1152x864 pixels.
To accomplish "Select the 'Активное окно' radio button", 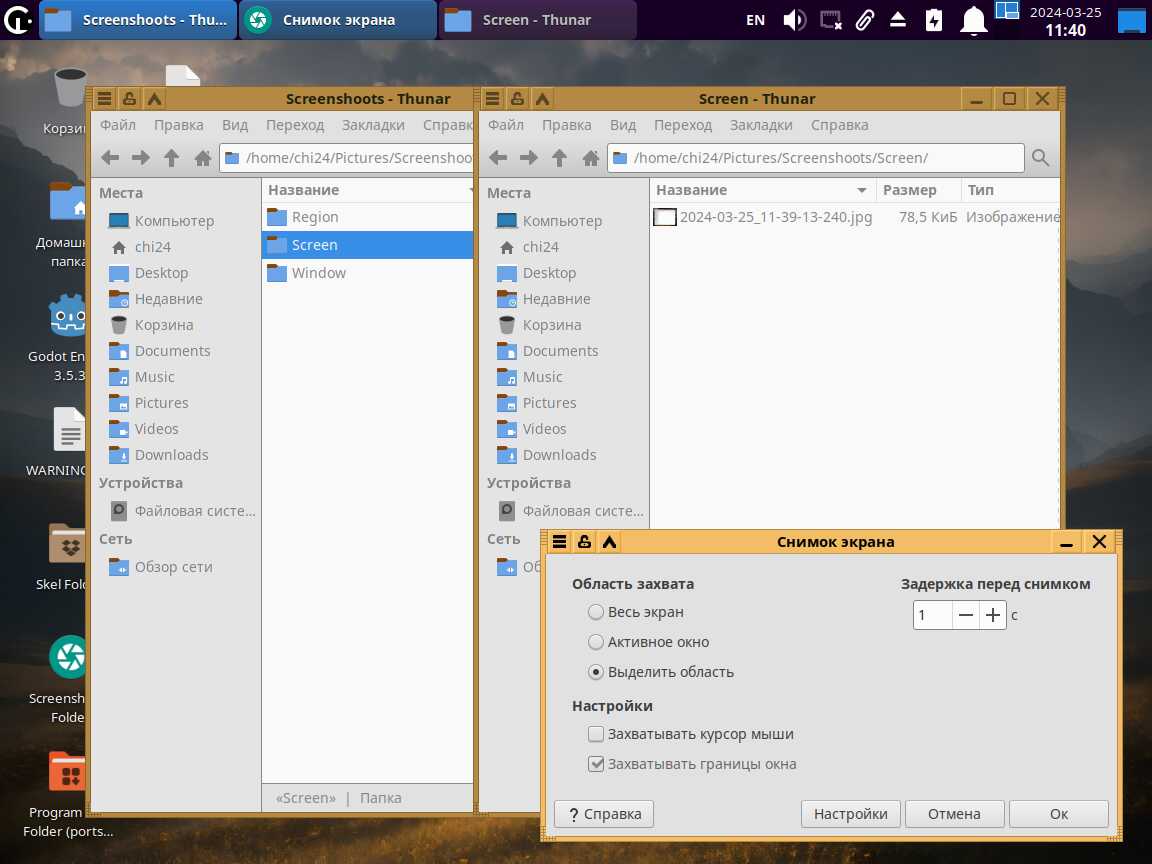I will (596, 642).
